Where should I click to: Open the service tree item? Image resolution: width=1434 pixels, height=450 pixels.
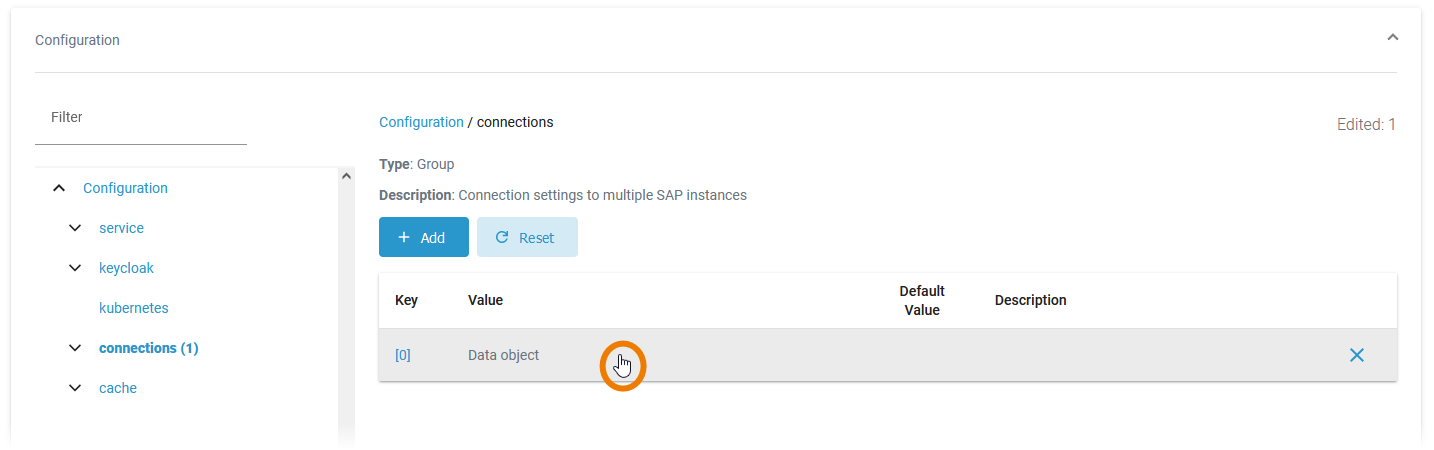(x=121, y=228)
